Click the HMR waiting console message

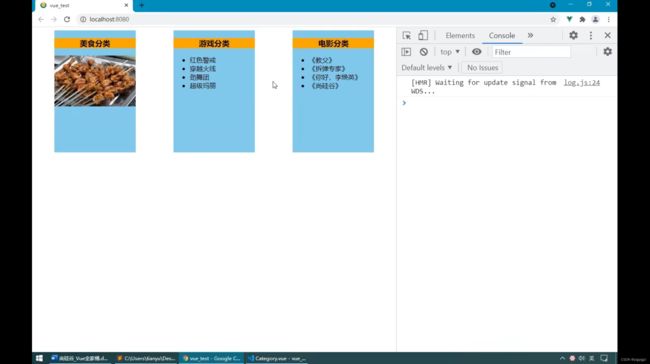pyautogui.click(x=483, y=87)
